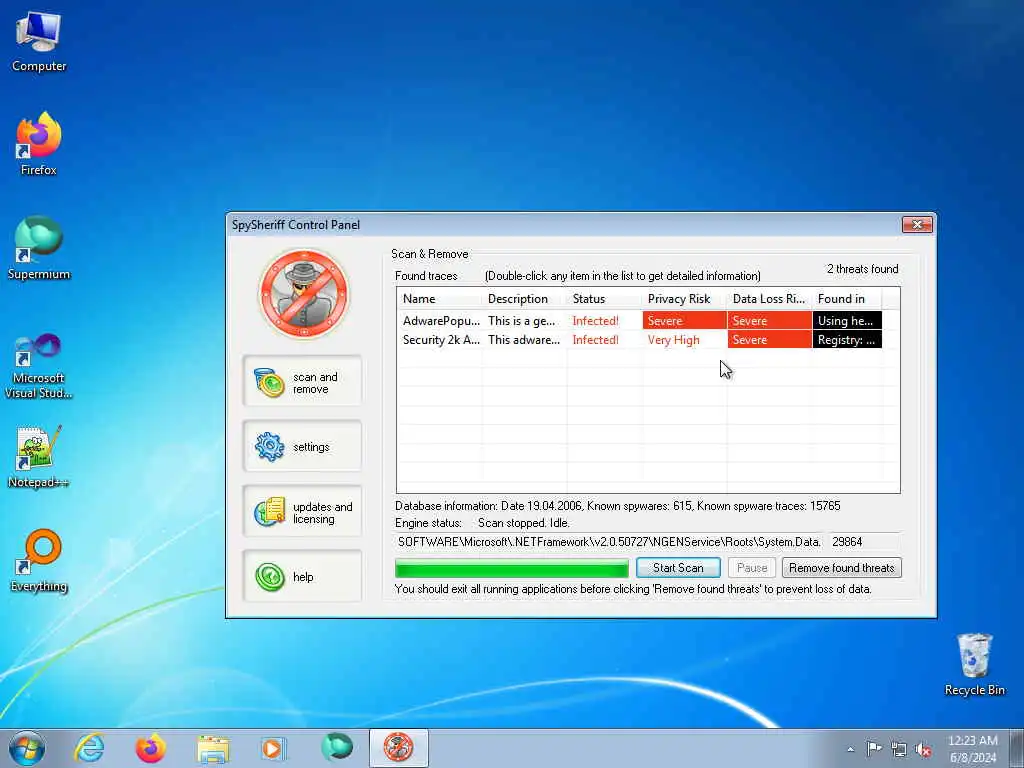Show hidden system tray icons
This screenshot has height=768, width=1024.
pyautogui.click(x=850, y=749)
